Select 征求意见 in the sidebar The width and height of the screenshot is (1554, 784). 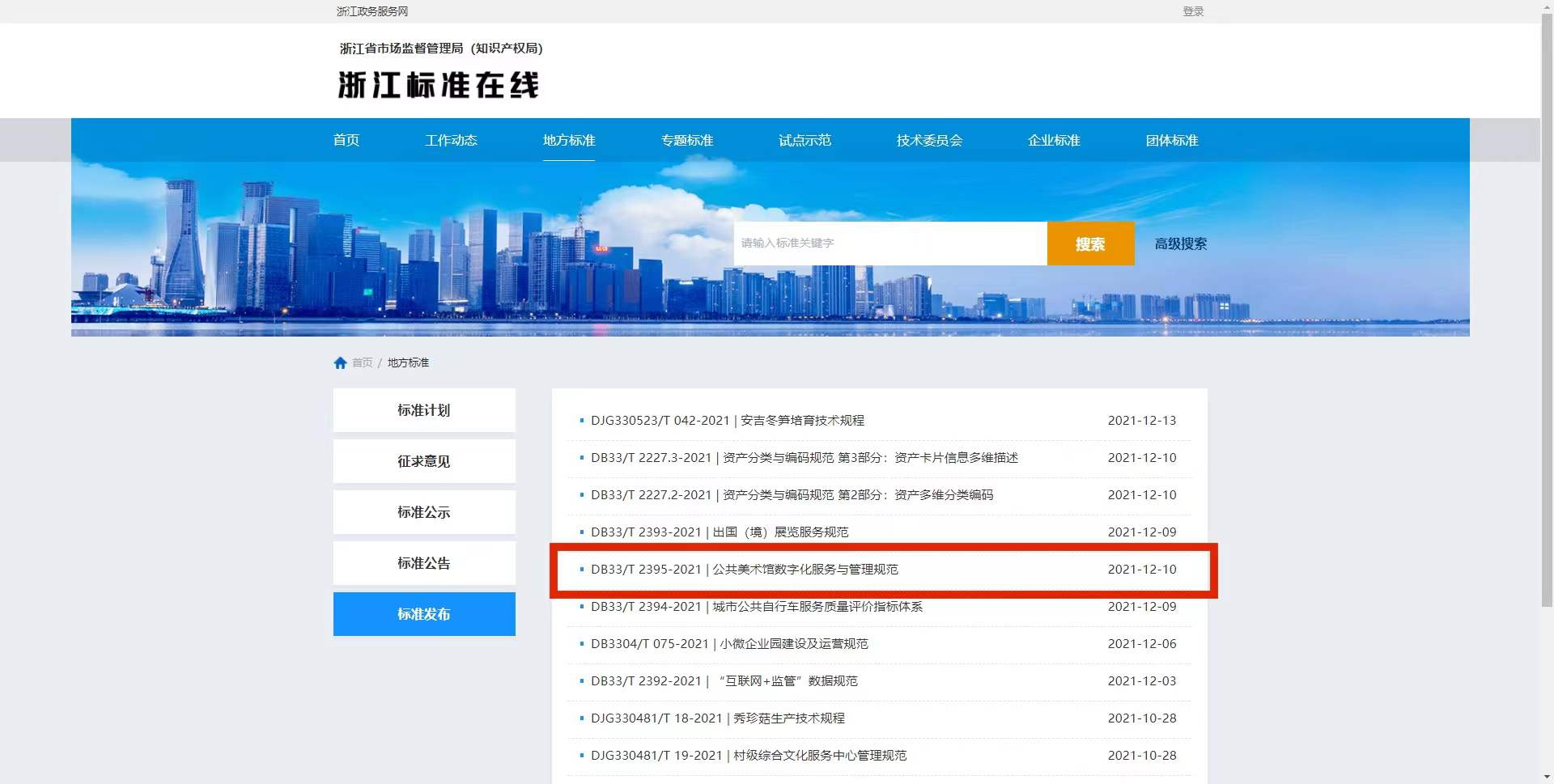[424, 461]
